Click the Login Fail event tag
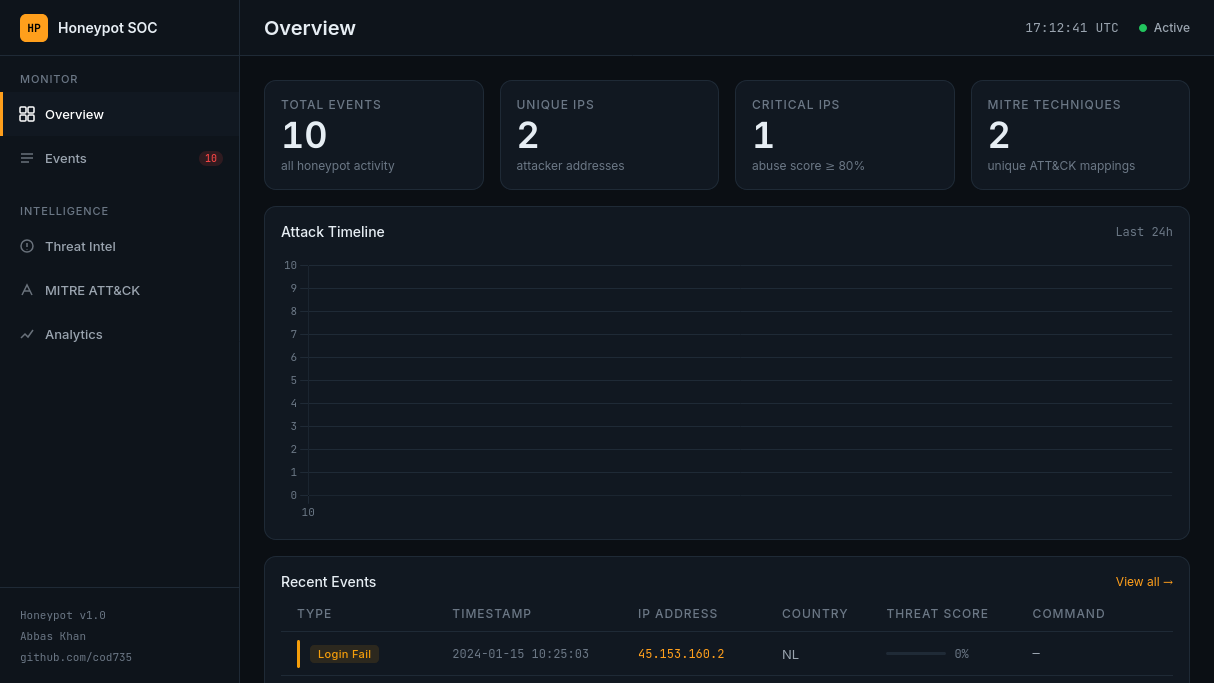1214x683 pixels. click(x=344, y=654)
